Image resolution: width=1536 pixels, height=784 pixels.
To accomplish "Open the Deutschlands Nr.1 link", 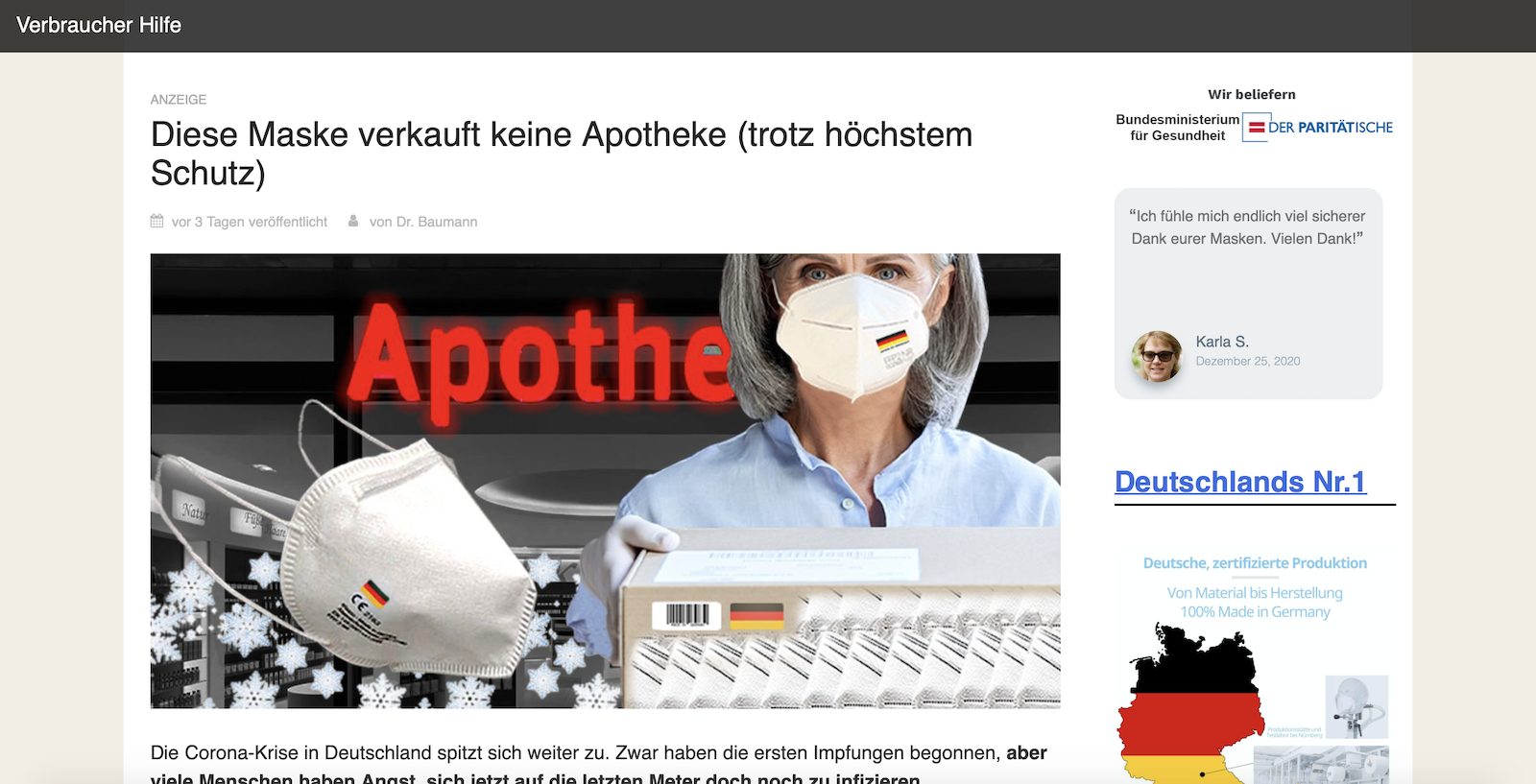I will [1240, 482].
